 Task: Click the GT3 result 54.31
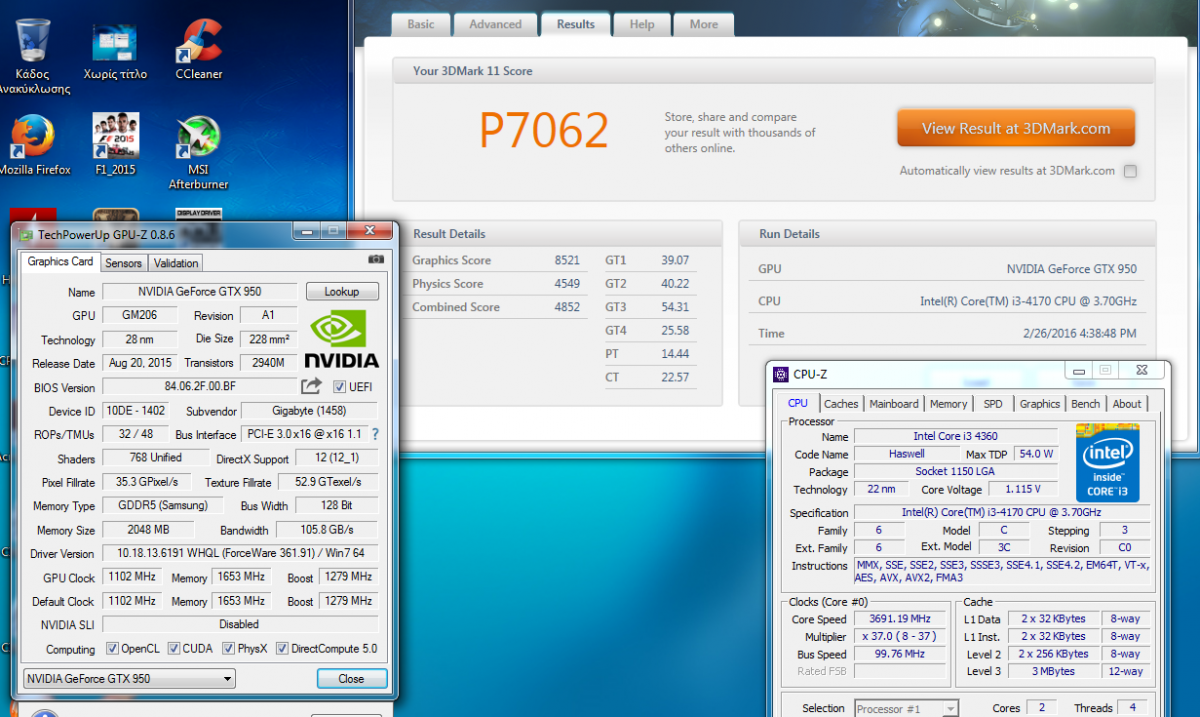pos(675,307)
